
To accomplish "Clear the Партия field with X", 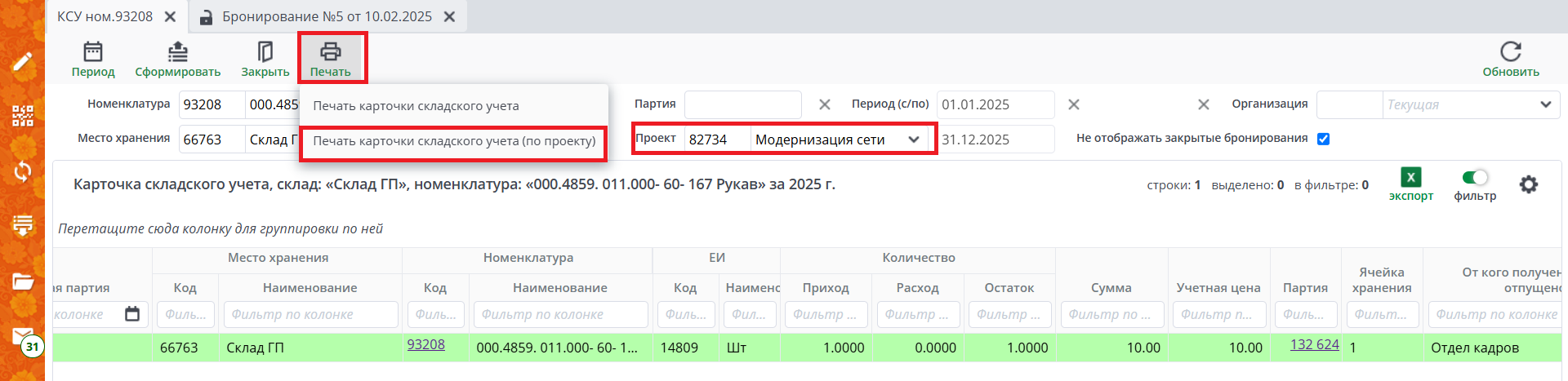I will click(825, 104).
